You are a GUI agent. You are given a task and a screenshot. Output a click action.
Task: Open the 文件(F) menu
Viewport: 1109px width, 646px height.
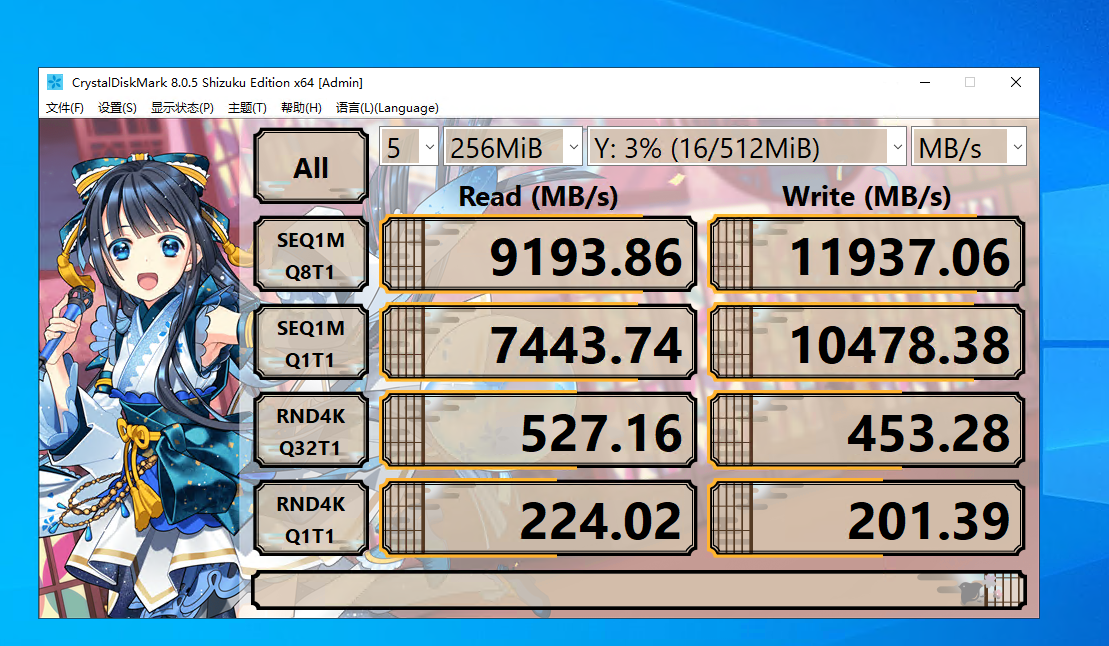[x=64, y=108]
